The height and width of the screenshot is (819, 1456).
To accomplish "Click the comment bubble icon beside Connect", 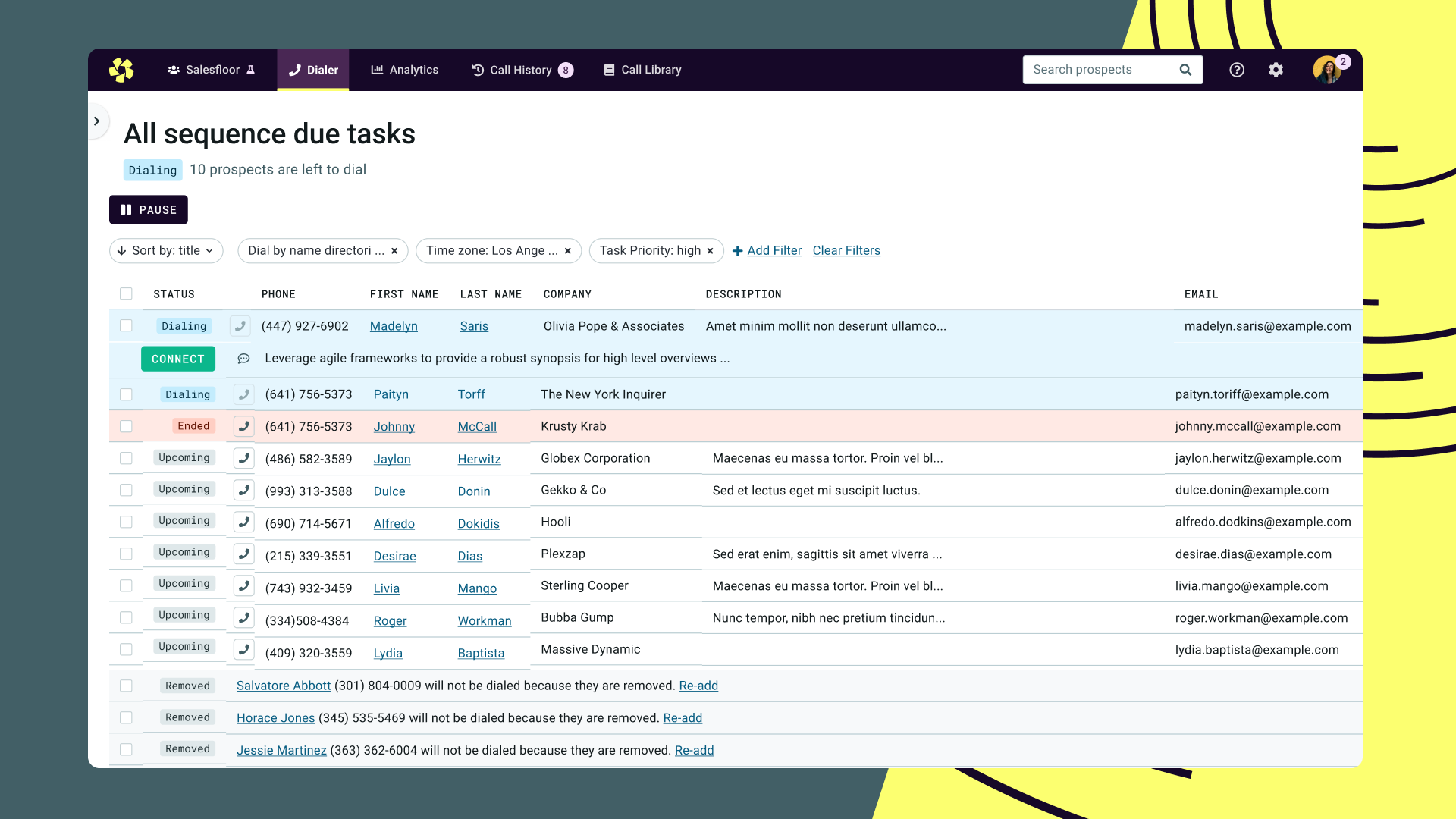I will pos(243,359).
